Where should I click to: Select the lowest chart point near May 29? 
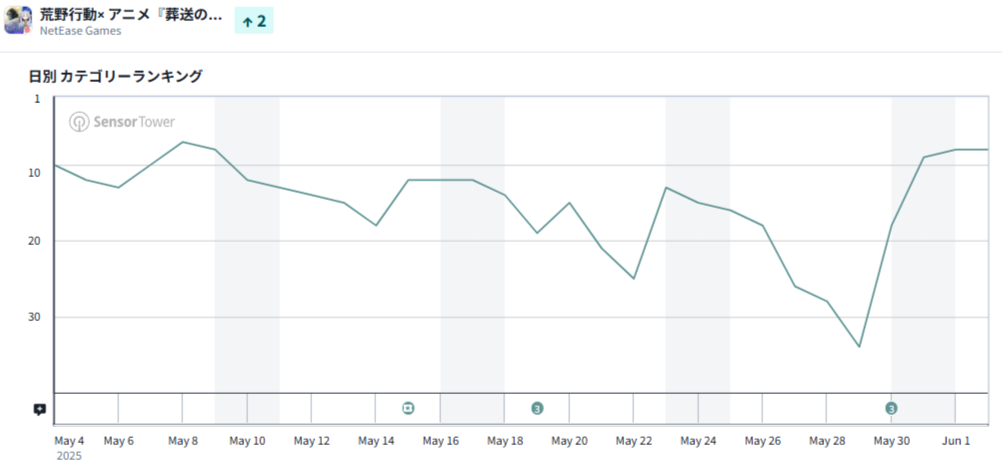point(859,347)
